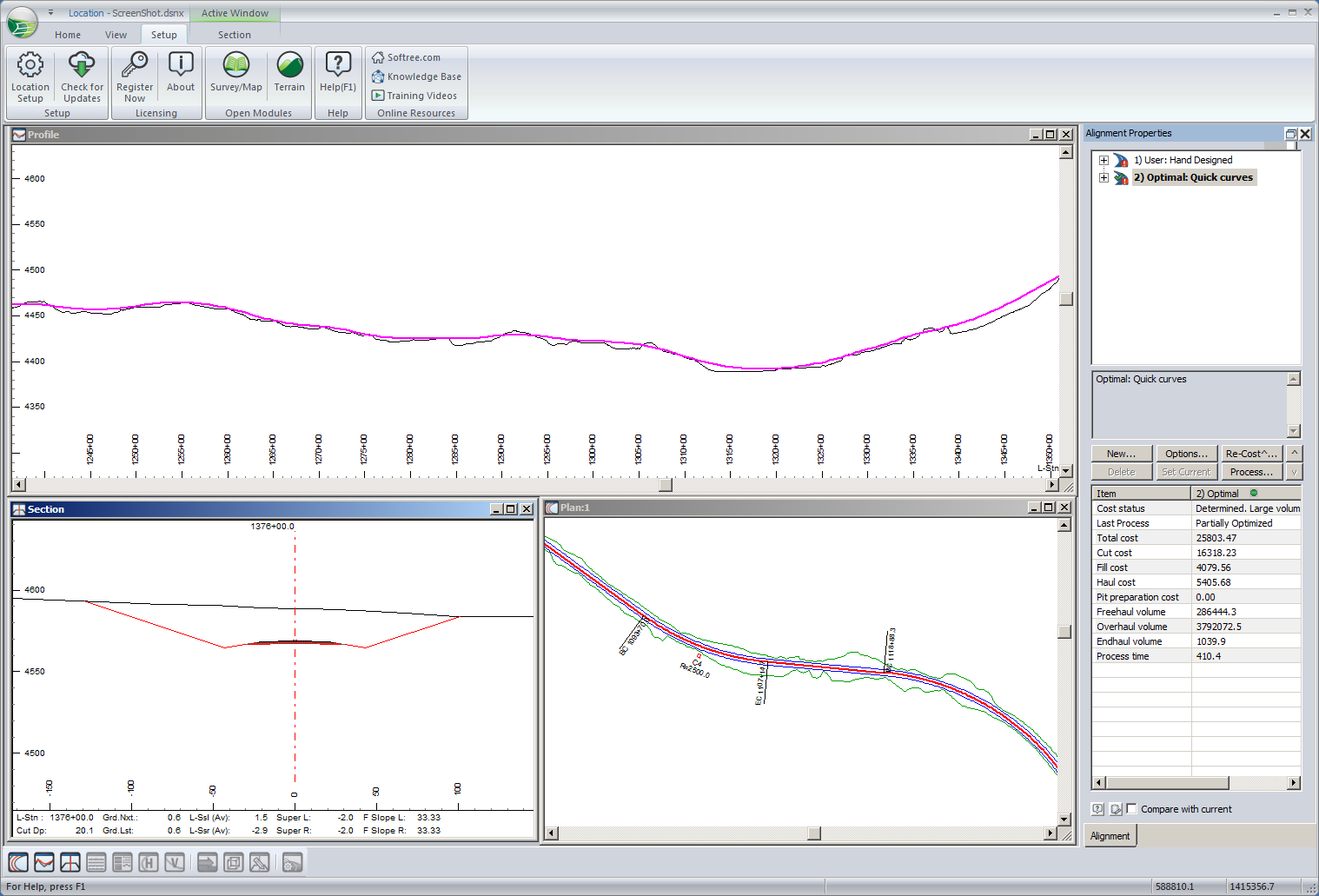Click the Check for Updates icon
This screenshot has height=896, width=1319.
(82, 76)
